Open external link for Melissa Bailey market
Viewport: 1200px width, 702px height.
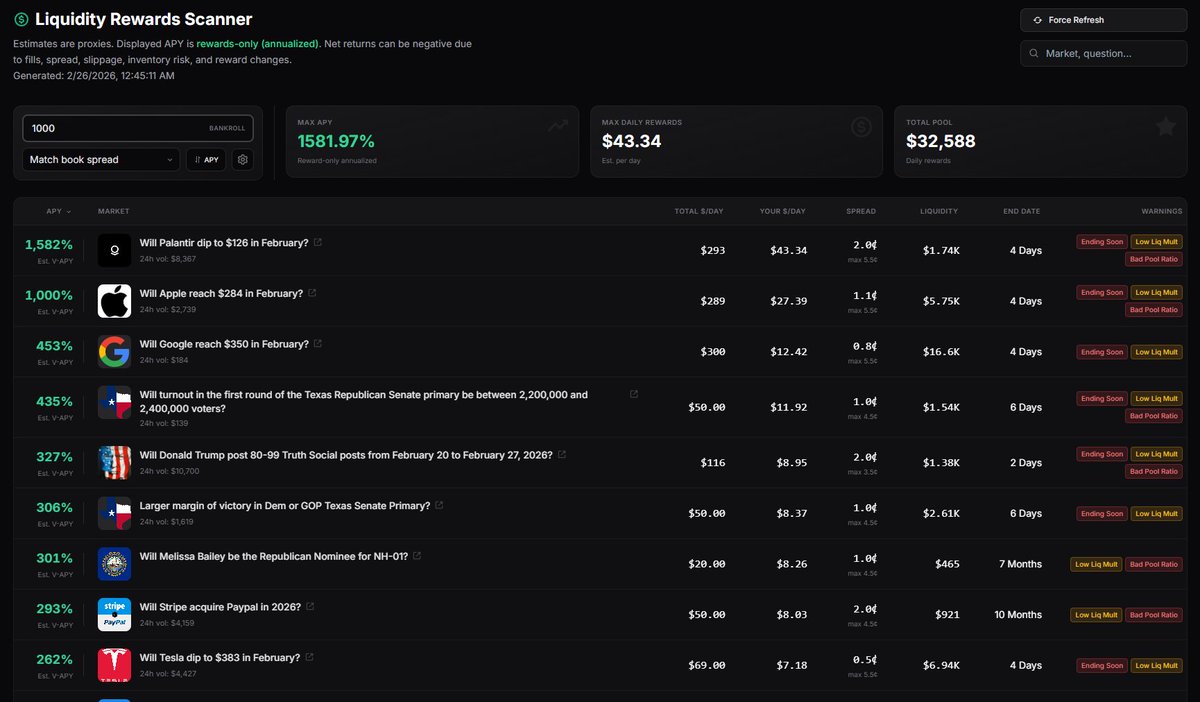coord(417,555)
